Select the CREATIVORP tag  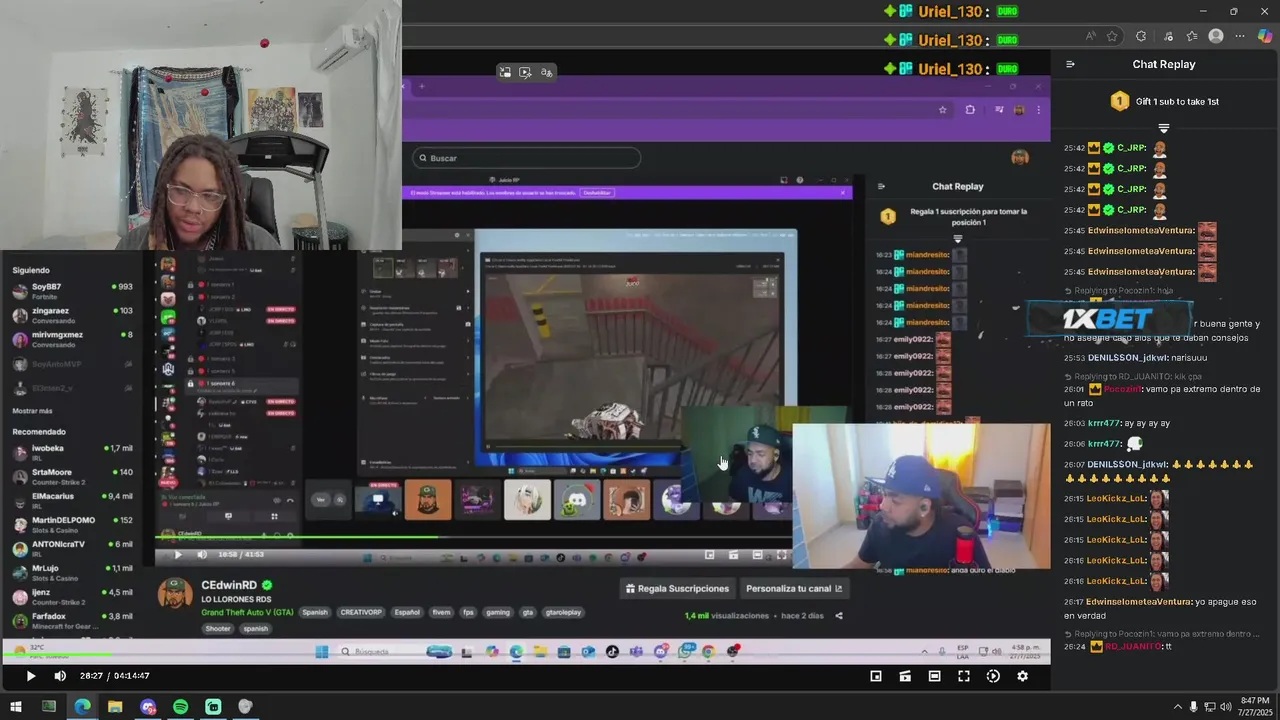point(361,612)
